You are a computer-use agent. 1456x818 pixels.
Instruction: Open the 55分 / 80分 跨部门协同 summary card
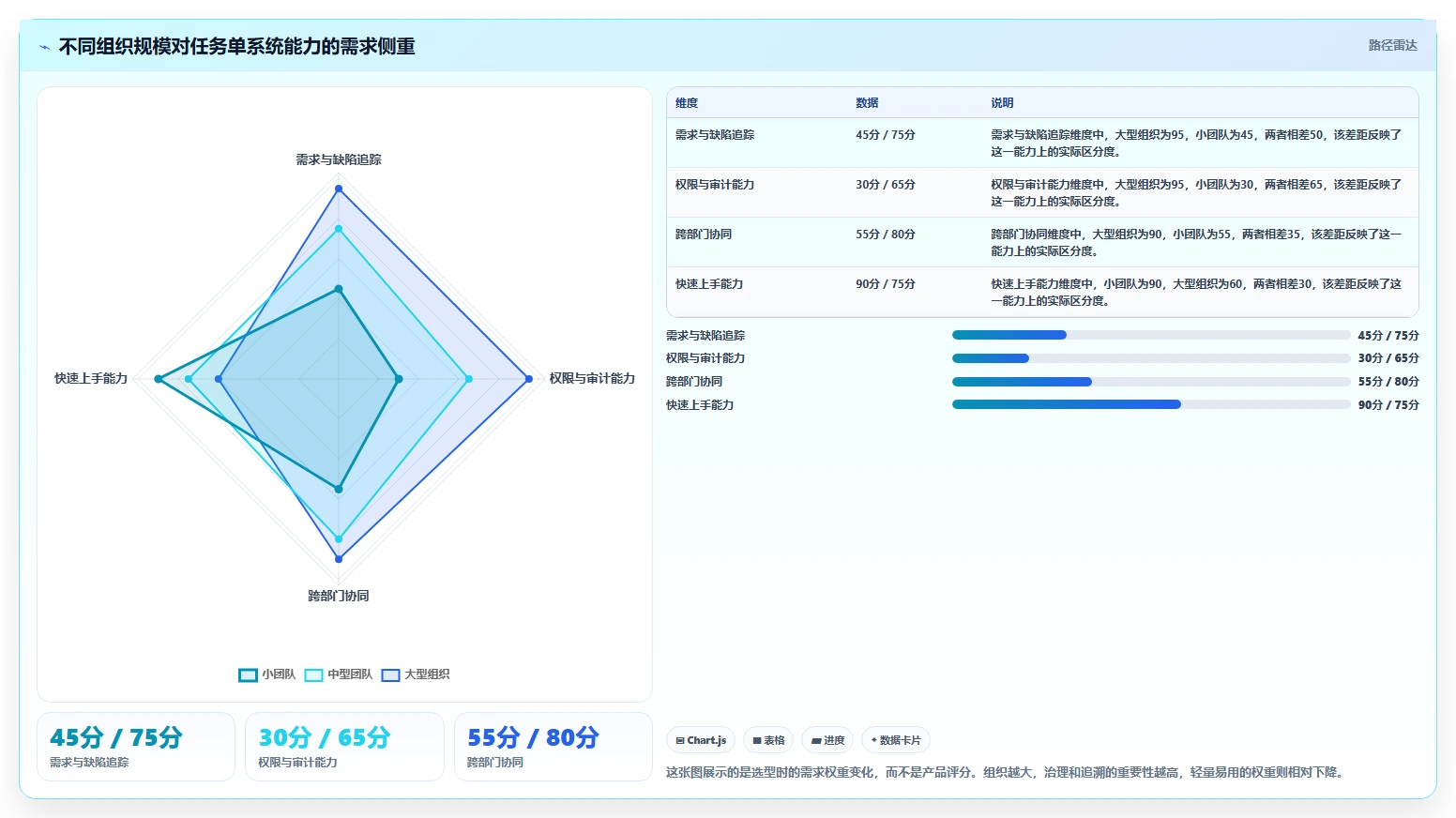554,747
